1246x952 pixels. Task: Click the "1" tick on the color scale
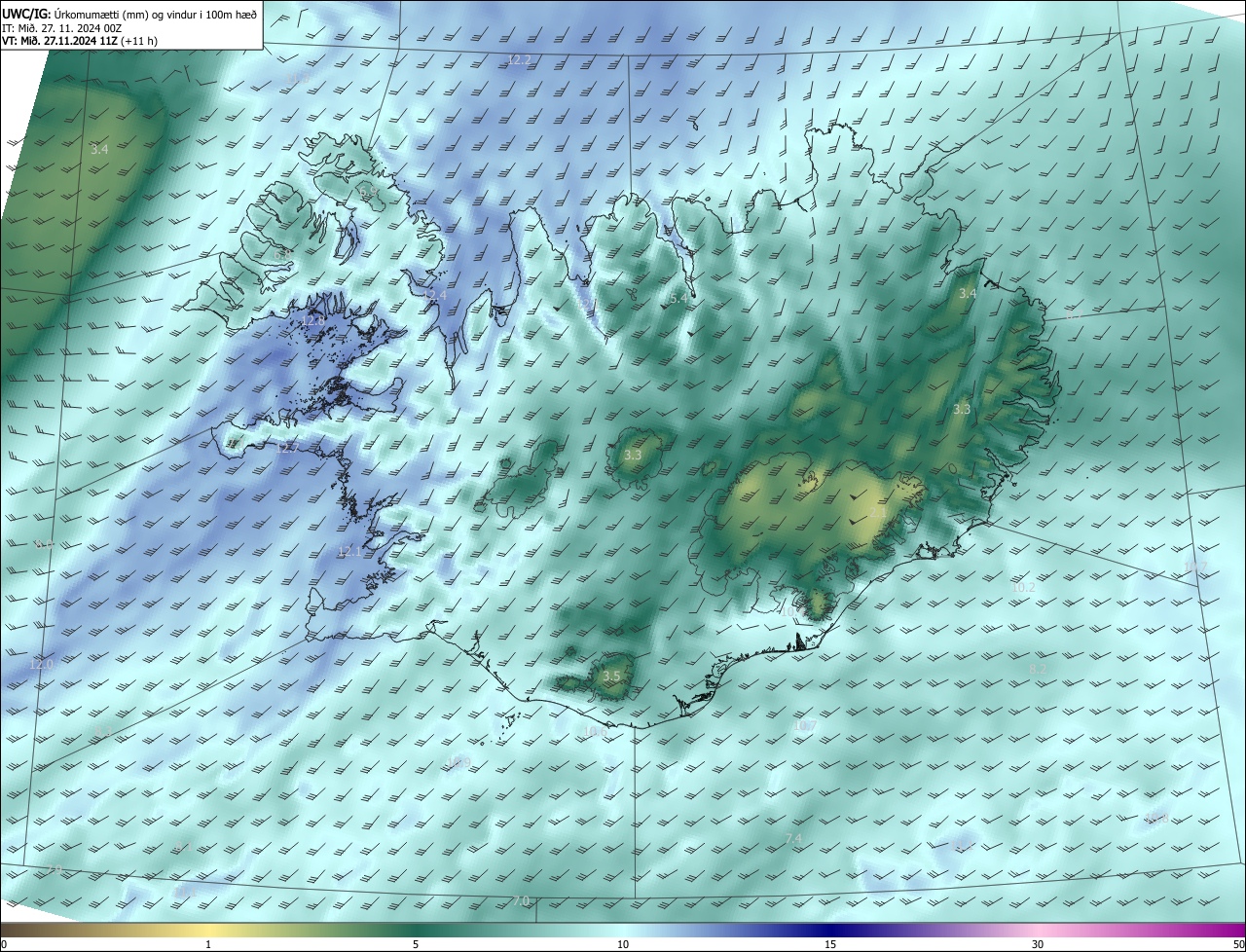point(208,944)
